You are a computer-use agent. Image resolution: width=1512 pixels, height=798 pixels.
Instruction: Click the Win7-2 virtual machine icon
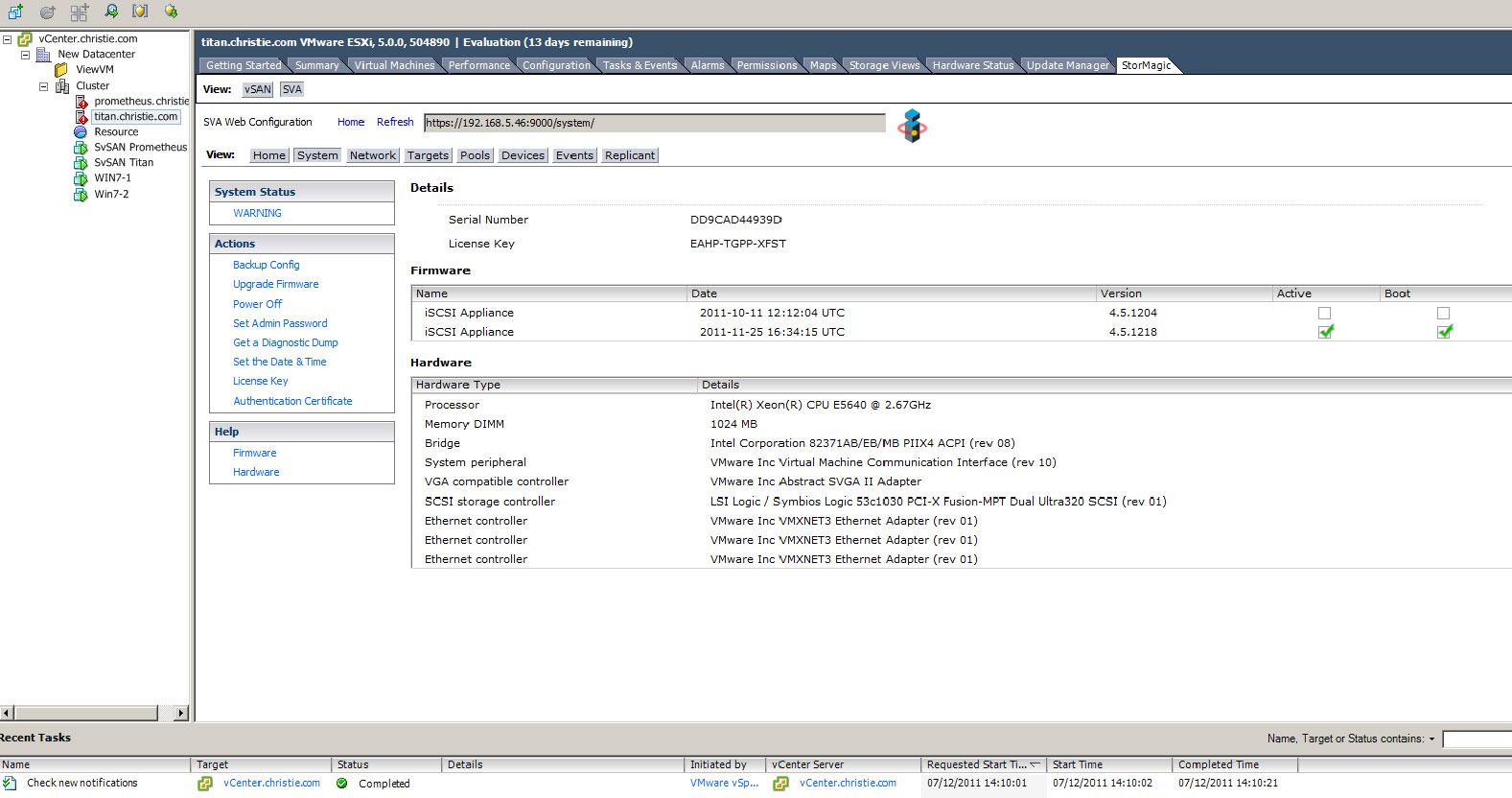[81, 195]
